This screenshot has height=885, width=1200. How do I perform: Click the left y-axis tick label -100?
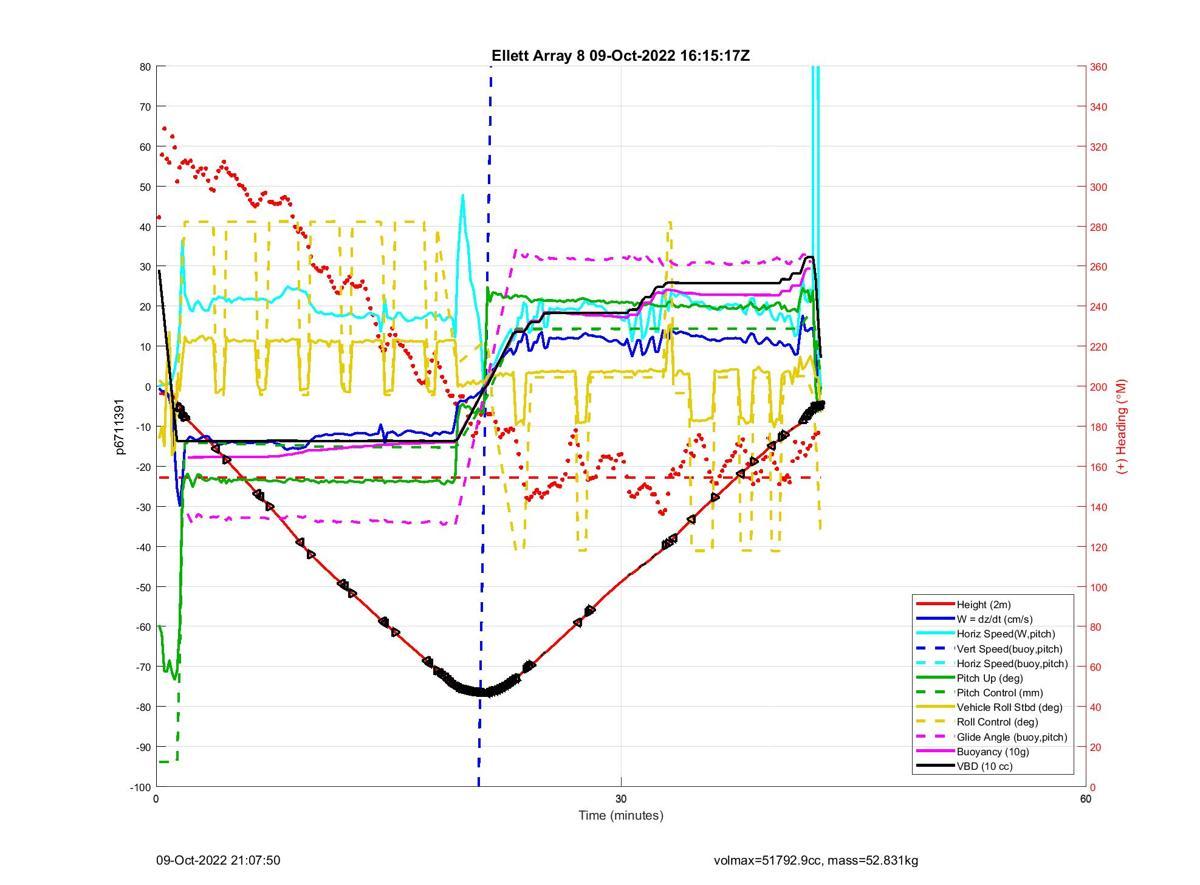click(x=140, y=787)
